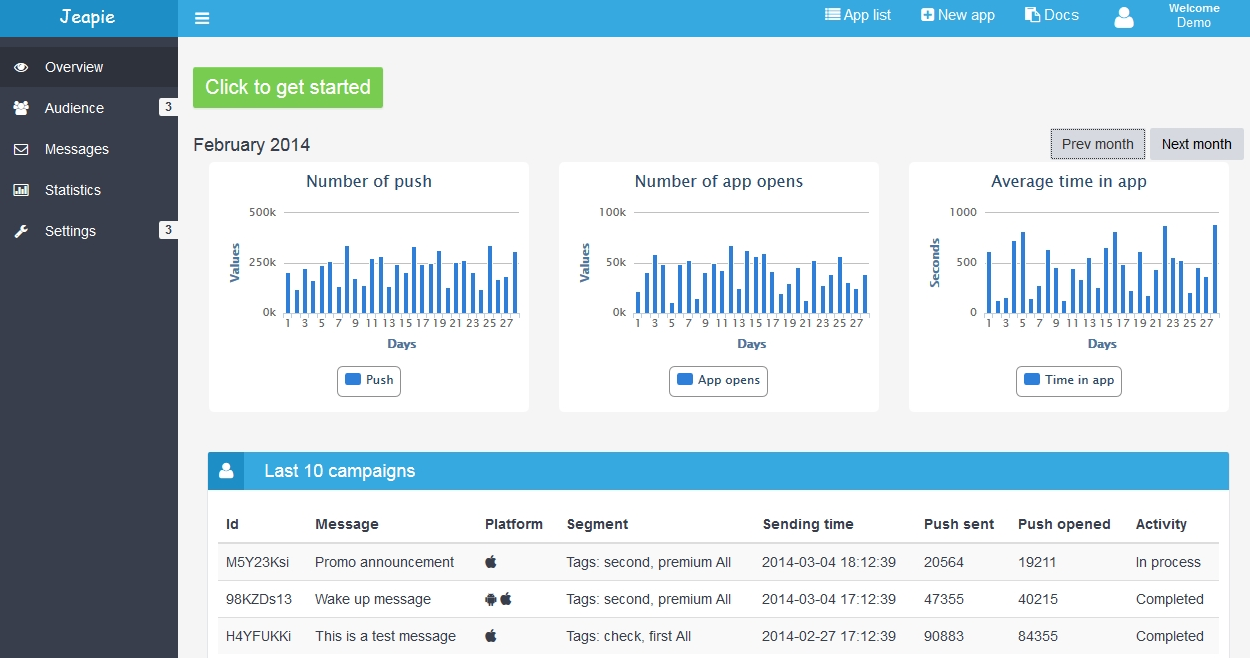Viewport: 1250px width, 658px height.
Task: Toggle the Time in app legend
Action: pos(1068,380)
